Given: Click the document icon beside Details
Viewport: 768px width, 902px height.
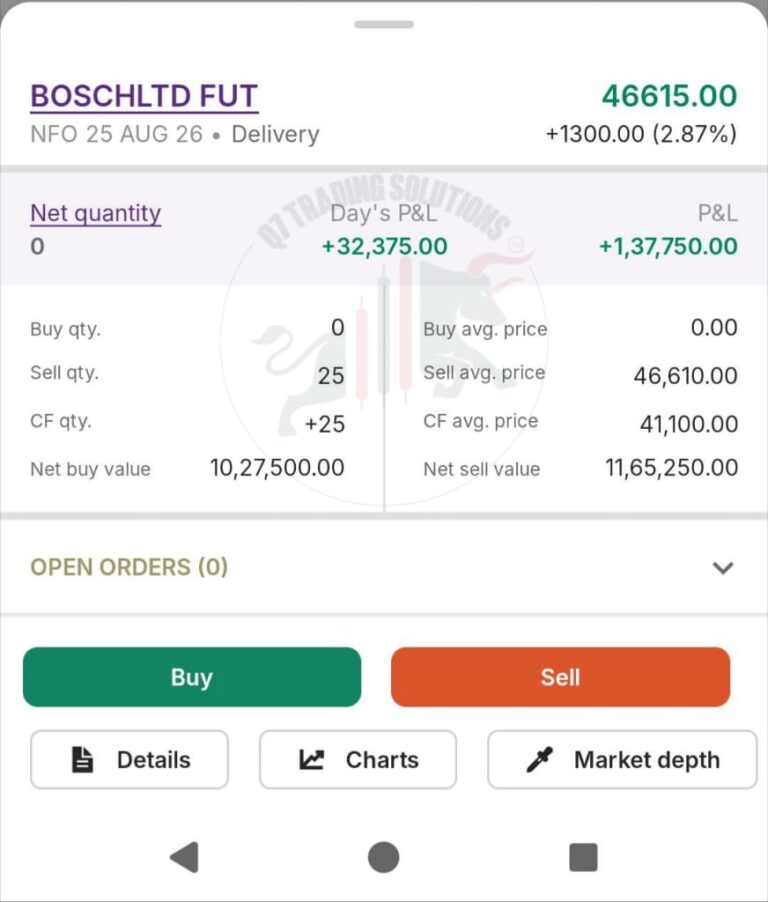Looking at the screenshot, I should pyautogui.click(x=82, y=759).
